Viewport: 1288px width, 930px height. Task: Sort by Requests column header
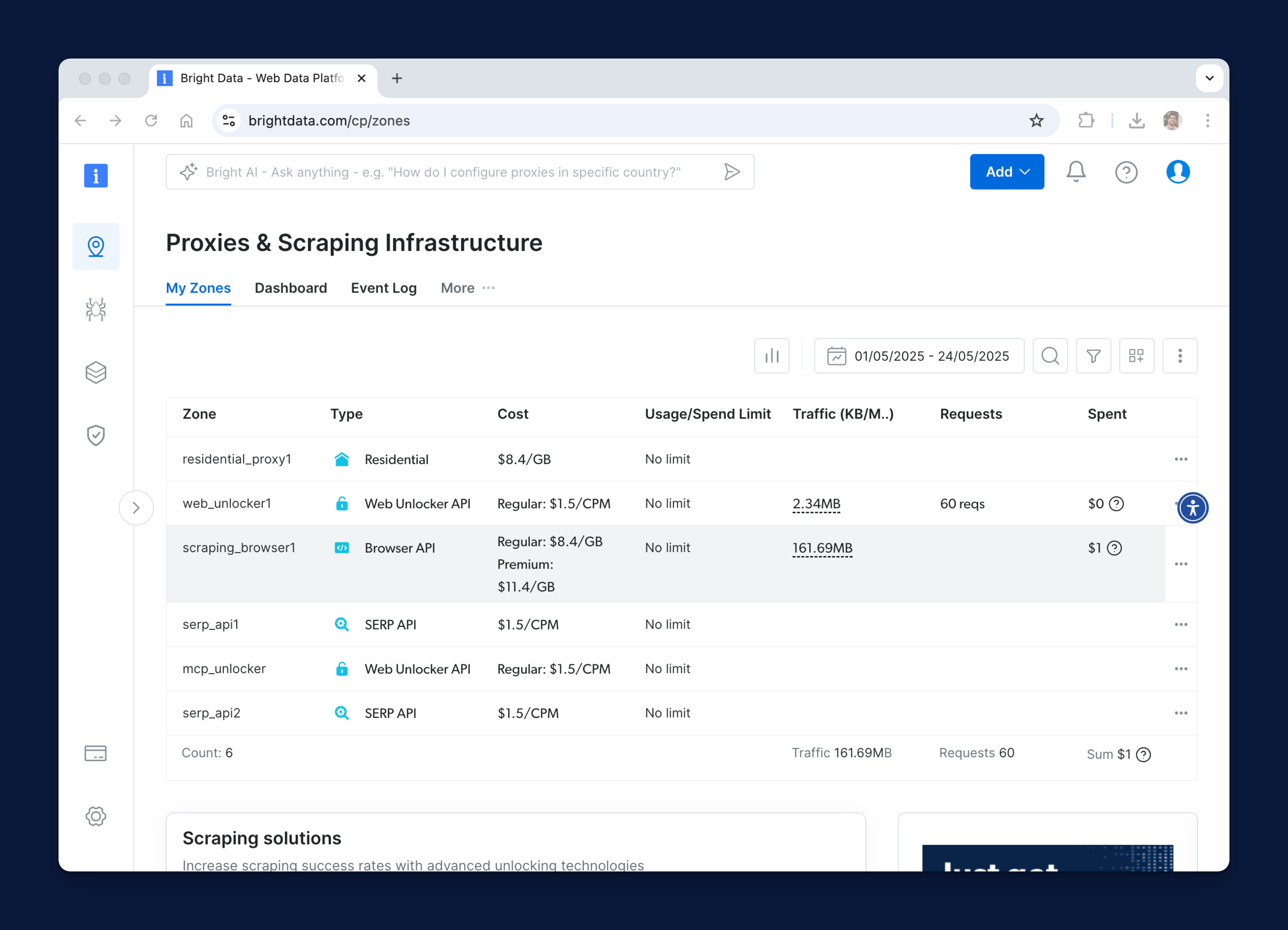[x=971, y=414]
